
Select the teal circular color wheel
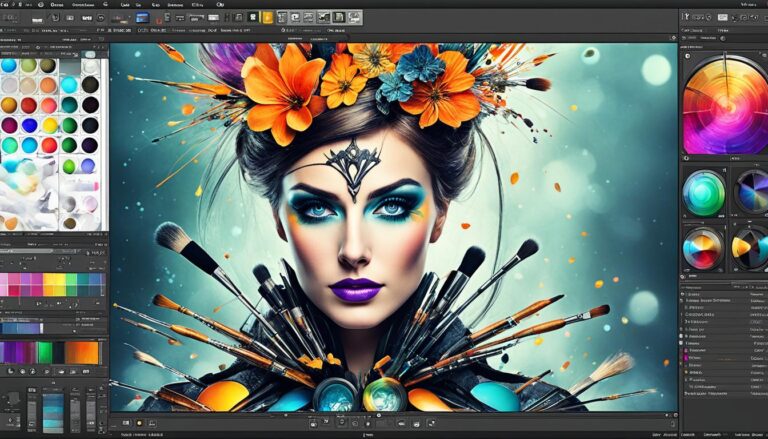point(703,193)
